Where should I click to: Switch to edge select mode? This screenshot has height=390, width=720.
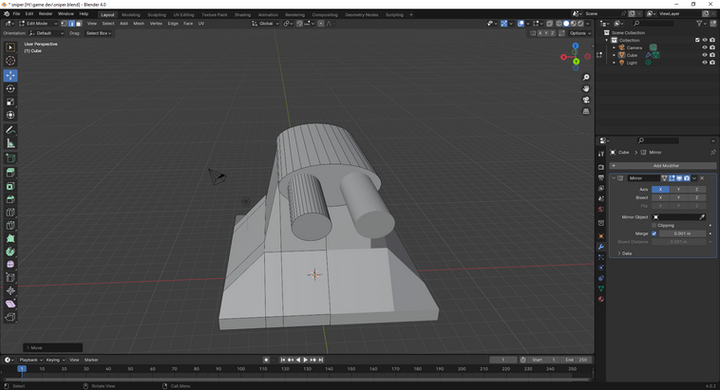click(71, 23)
